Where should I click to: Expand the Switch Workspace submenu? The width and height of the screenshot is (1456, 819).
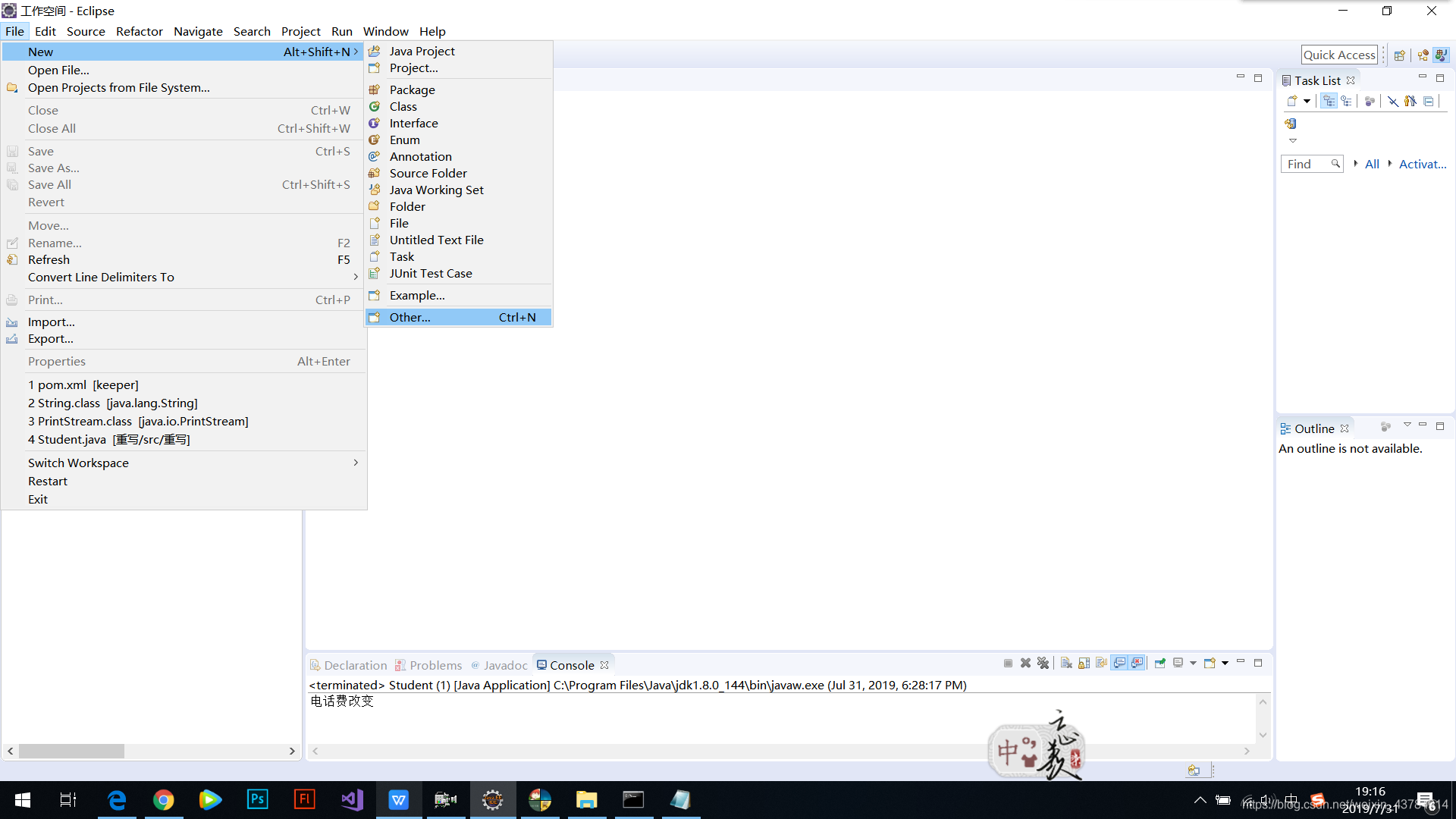[184, 463]
